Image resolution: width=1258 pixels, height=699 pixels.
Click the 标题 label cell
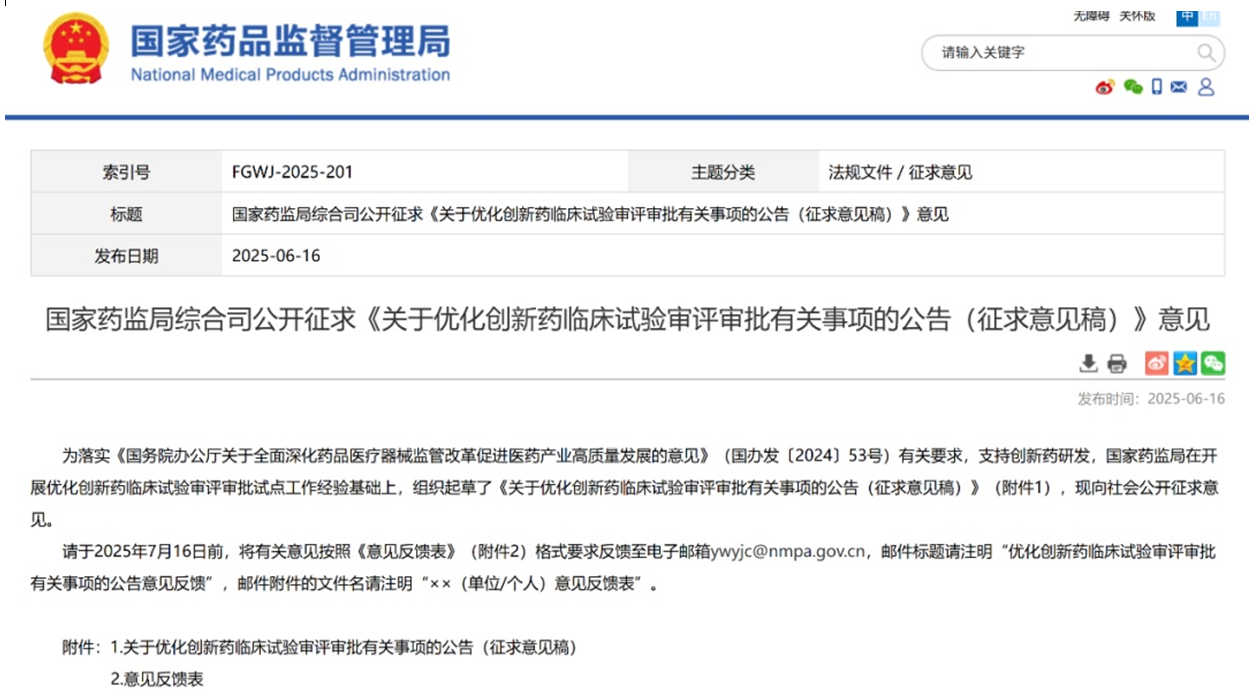click(x=126, y=214)
